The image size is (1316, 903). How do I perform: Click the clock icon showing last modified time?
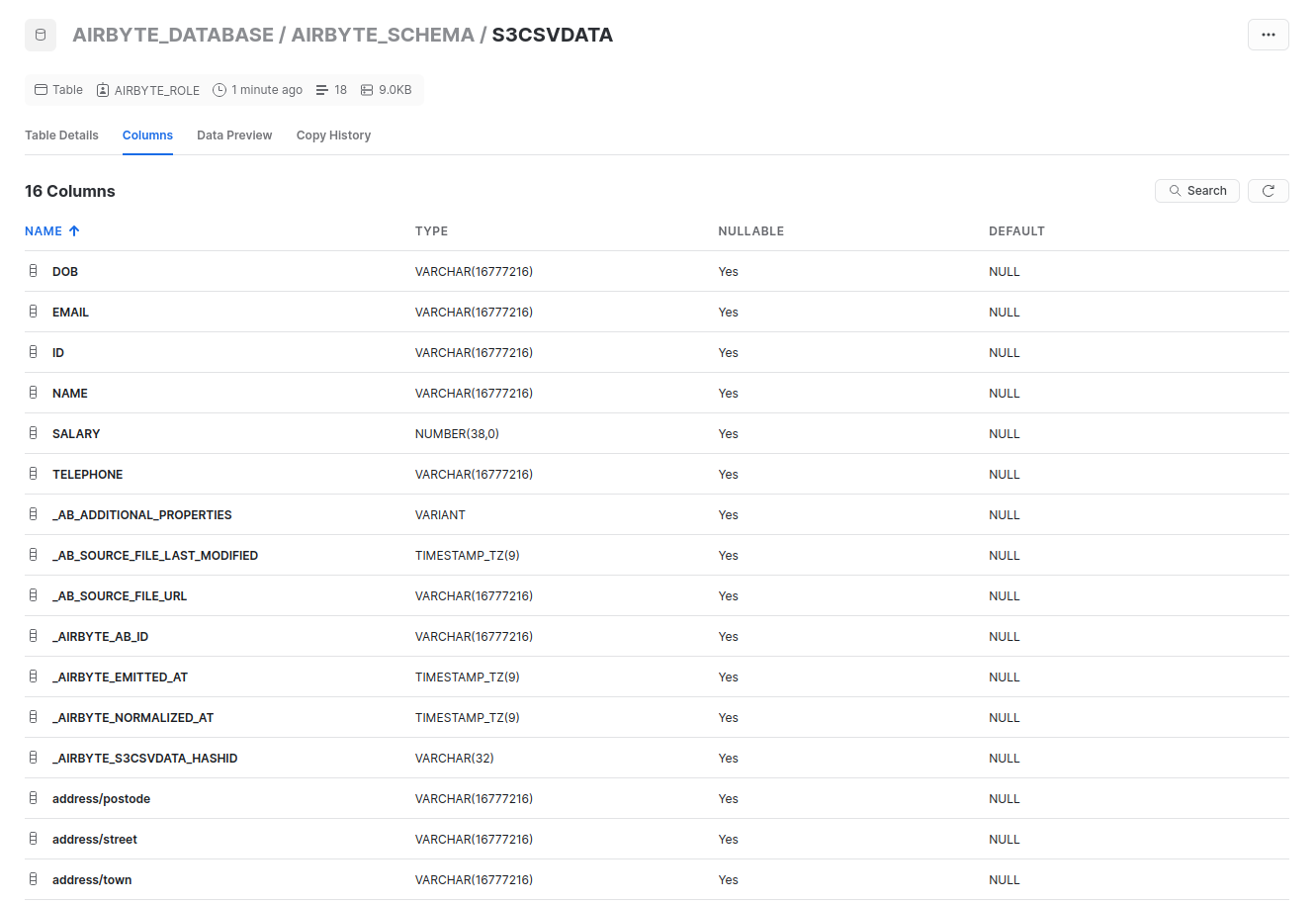click(219, 89)
